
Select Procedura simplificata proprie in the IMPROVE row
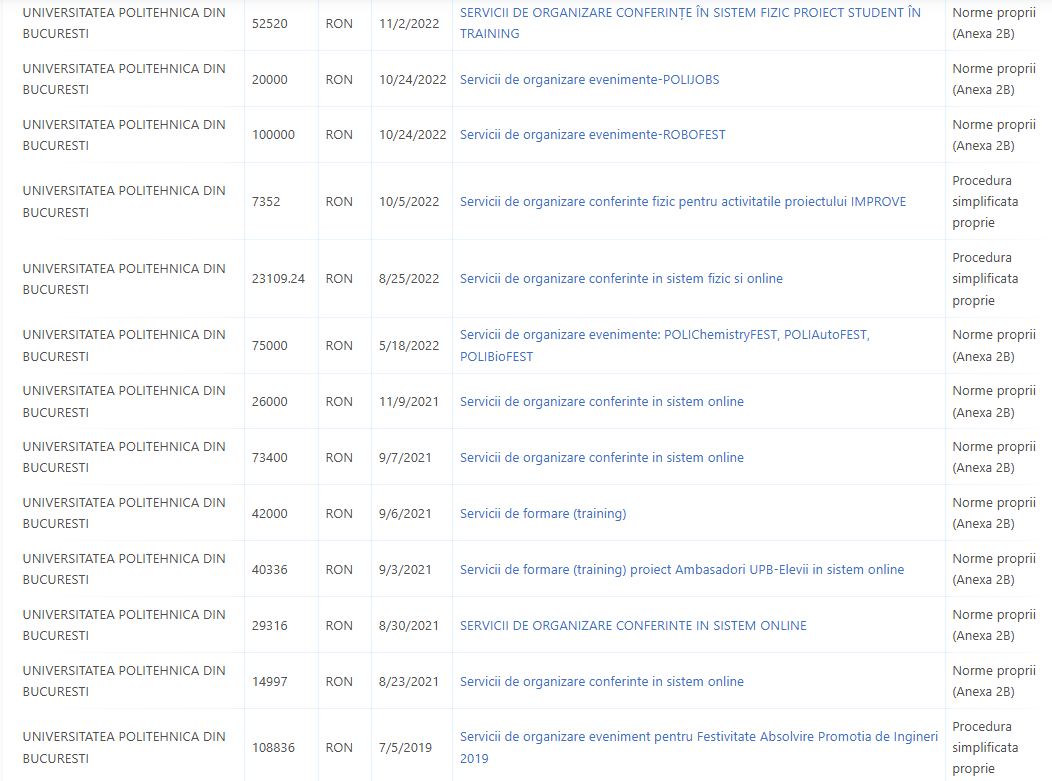click(x=985, y=201)
